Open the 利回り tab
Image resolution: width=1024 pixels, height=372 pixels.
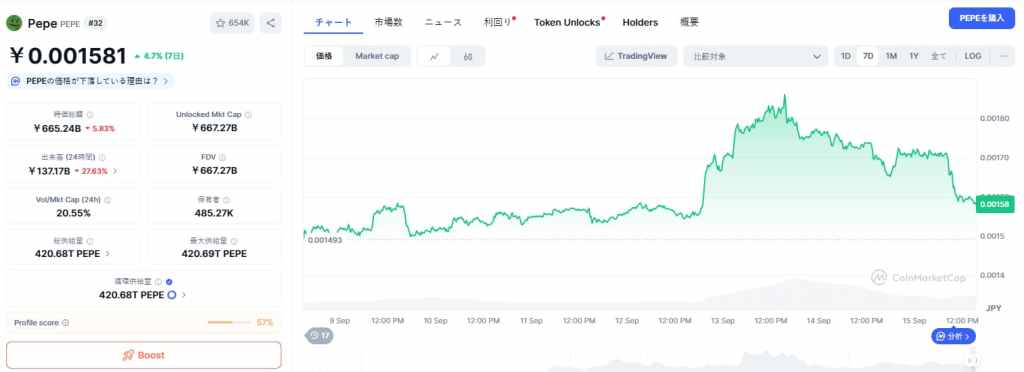coord(498,22)
